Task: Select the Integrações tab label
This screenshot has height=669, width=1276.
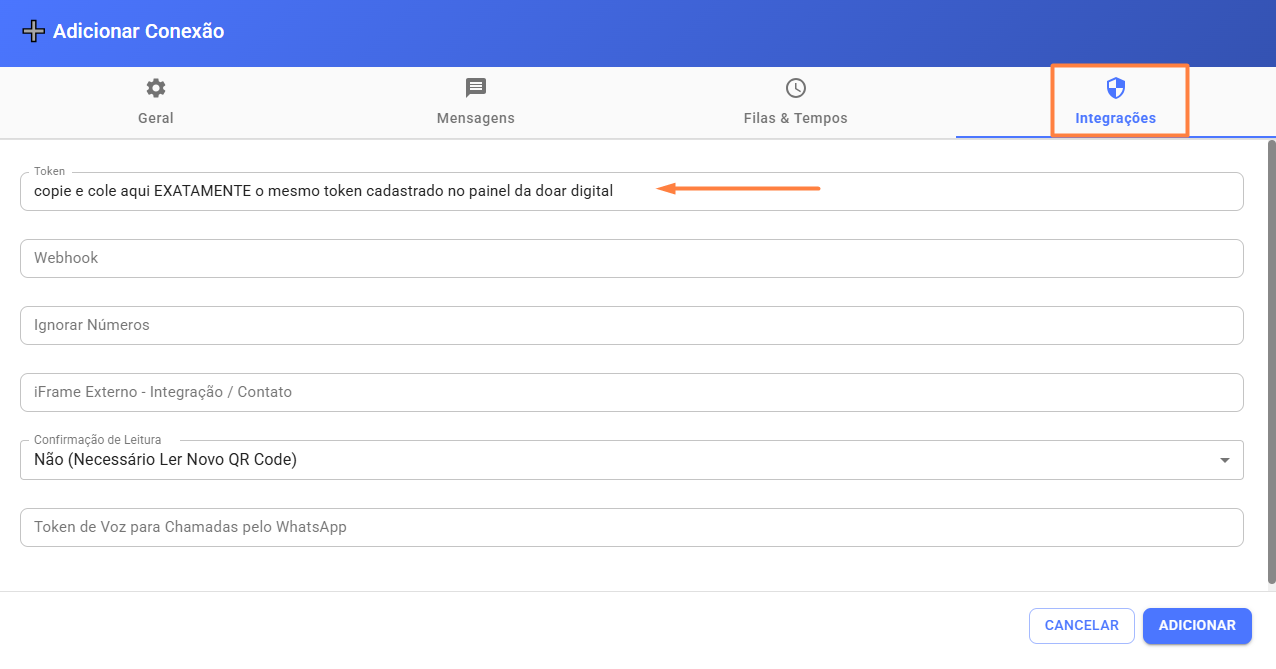Action: (1115, 118)
